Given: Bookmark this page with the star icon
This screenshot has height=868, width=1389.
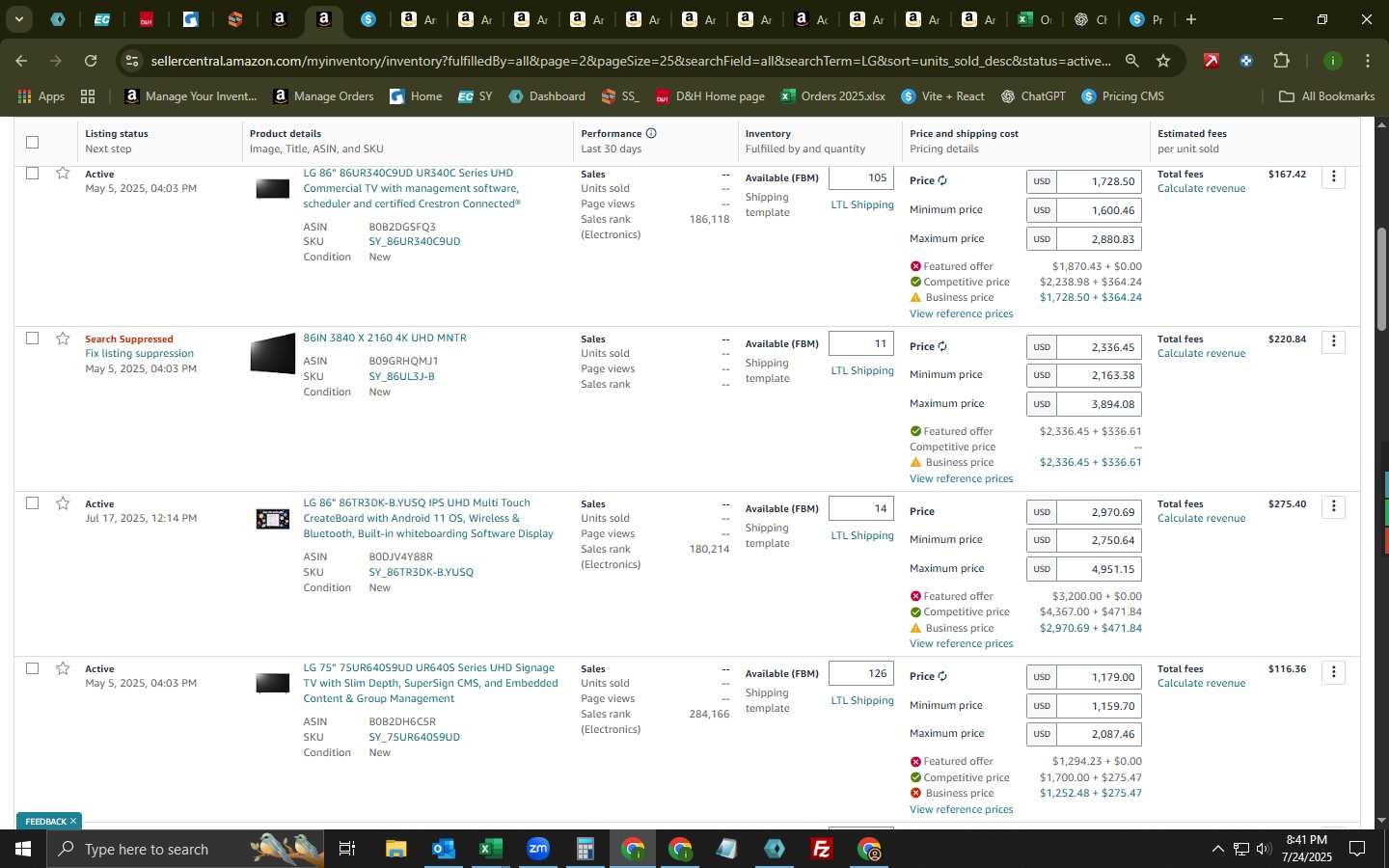Looking at the screenshot, I should pyautogui.click(x=1163, y=61).
